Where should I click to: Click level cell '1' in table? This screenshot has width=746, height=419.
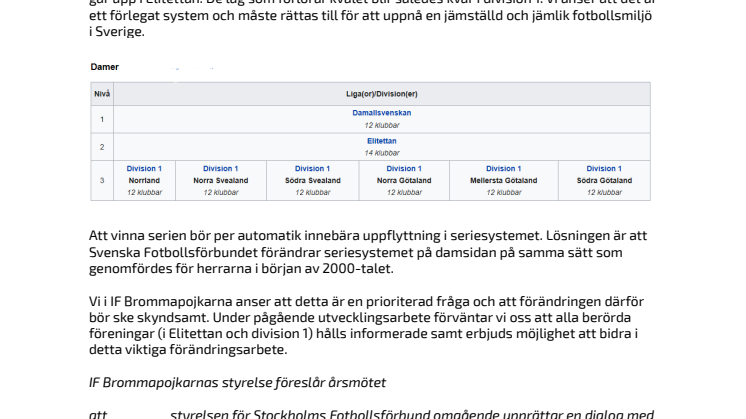point(102,119)
